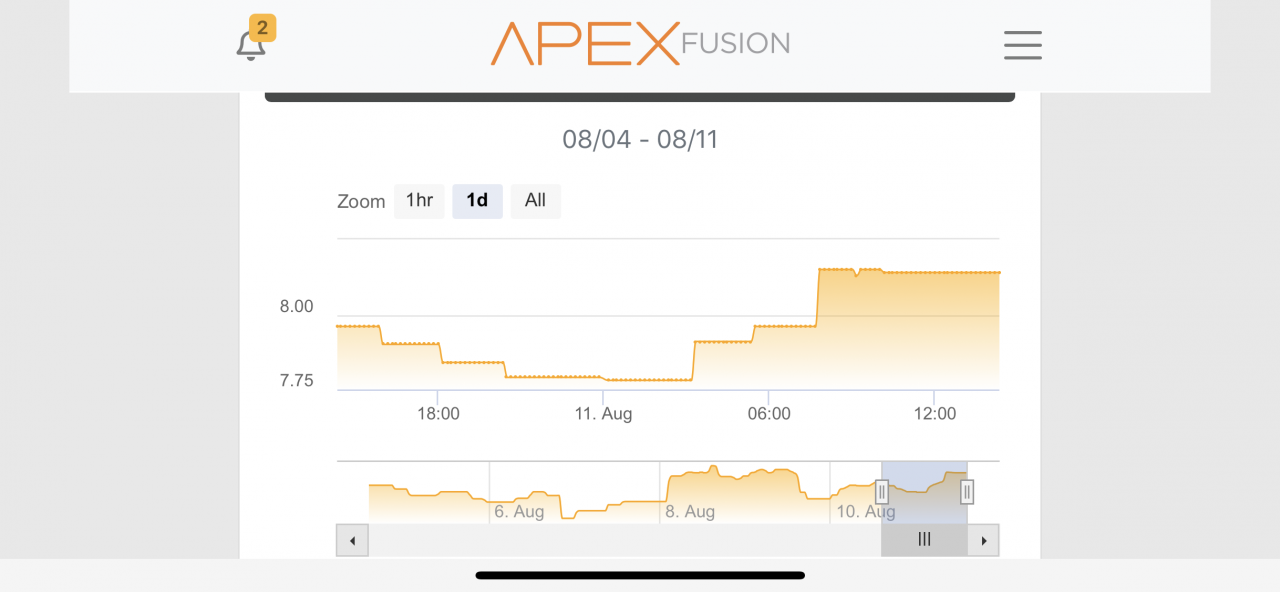Image resolution: width=1280 pixels, height=592 pixels.
Task: Click the navigator scrollbar thumb
Action: tap(924, 540)
